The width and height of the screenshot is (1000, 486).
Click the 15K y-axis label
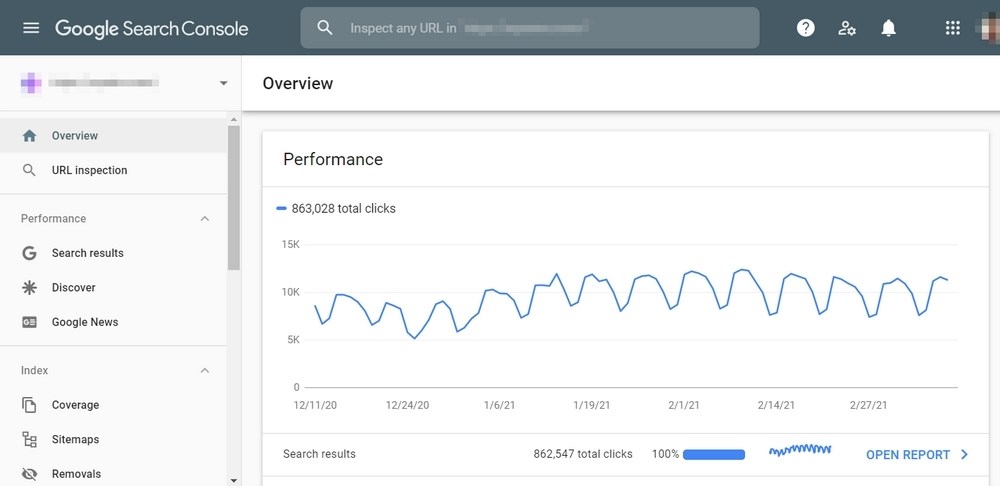[x=291, y=245]
